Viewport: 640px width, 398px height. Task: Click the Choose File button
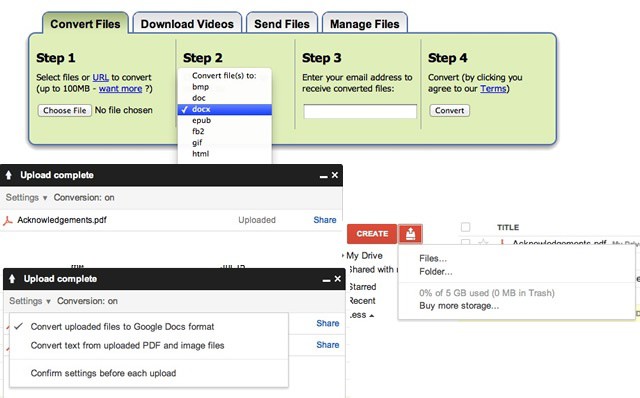tap(64, 111)
